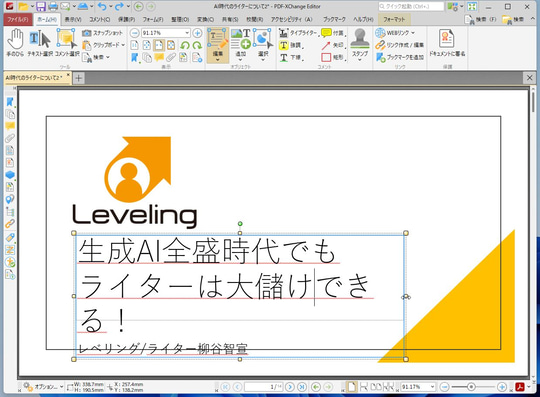Expand the zoom level dropdown in the ribbon
540x397 pixels.
(187, 33)
